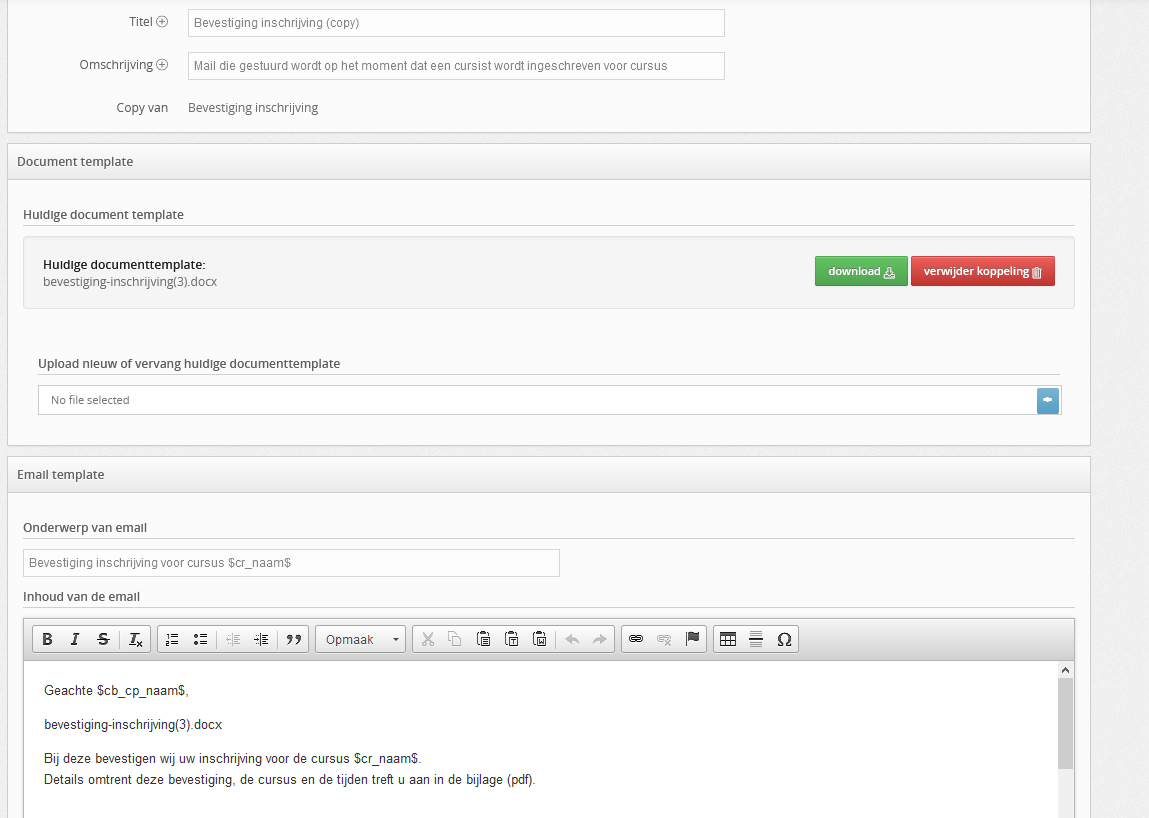
Task: Toggle italic formatting in editor toolbar
Action: click(x=75, y=639)
